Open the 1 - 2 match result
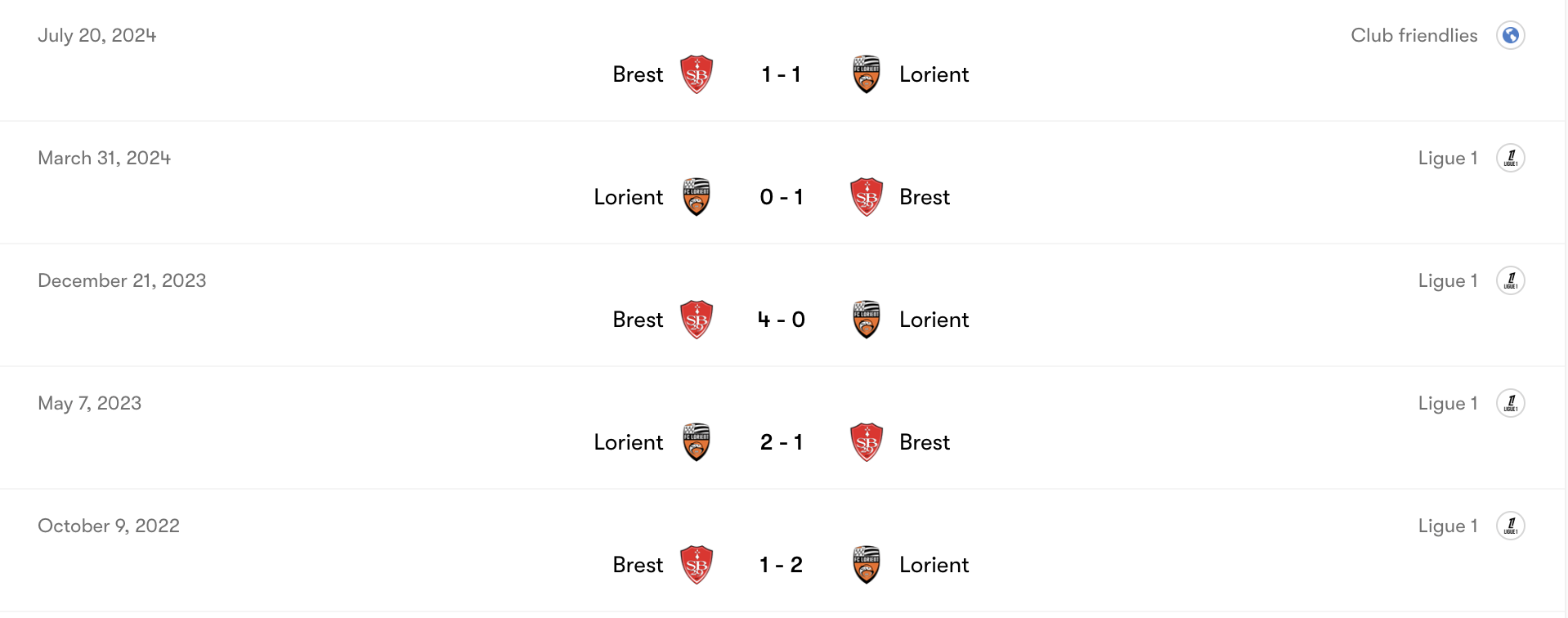The height and width of the screenshot is (618, 1568). pyautogui.click(x=782, y=565)
